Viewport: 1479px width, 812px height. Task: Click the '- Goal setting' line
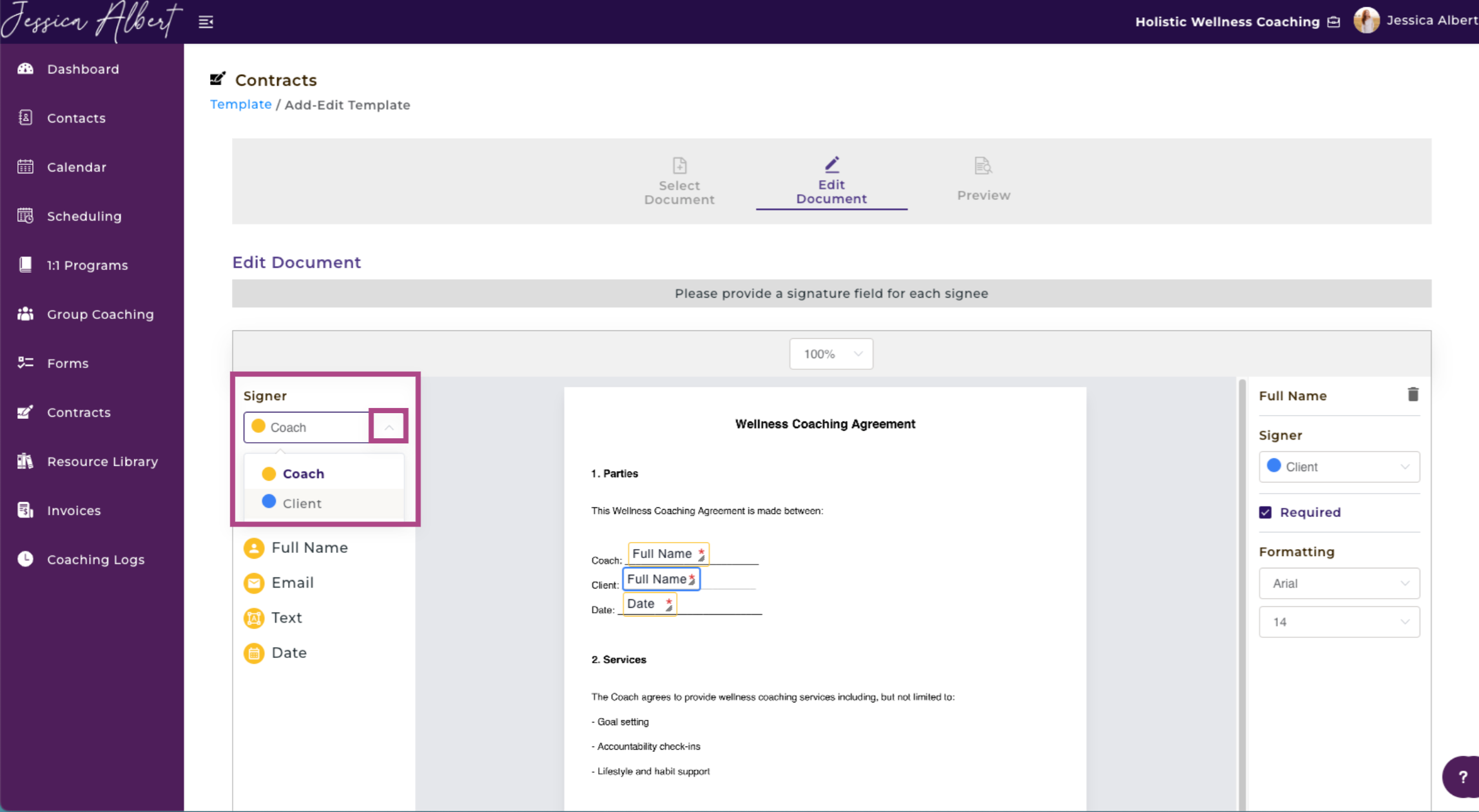[x=620, y=722]
